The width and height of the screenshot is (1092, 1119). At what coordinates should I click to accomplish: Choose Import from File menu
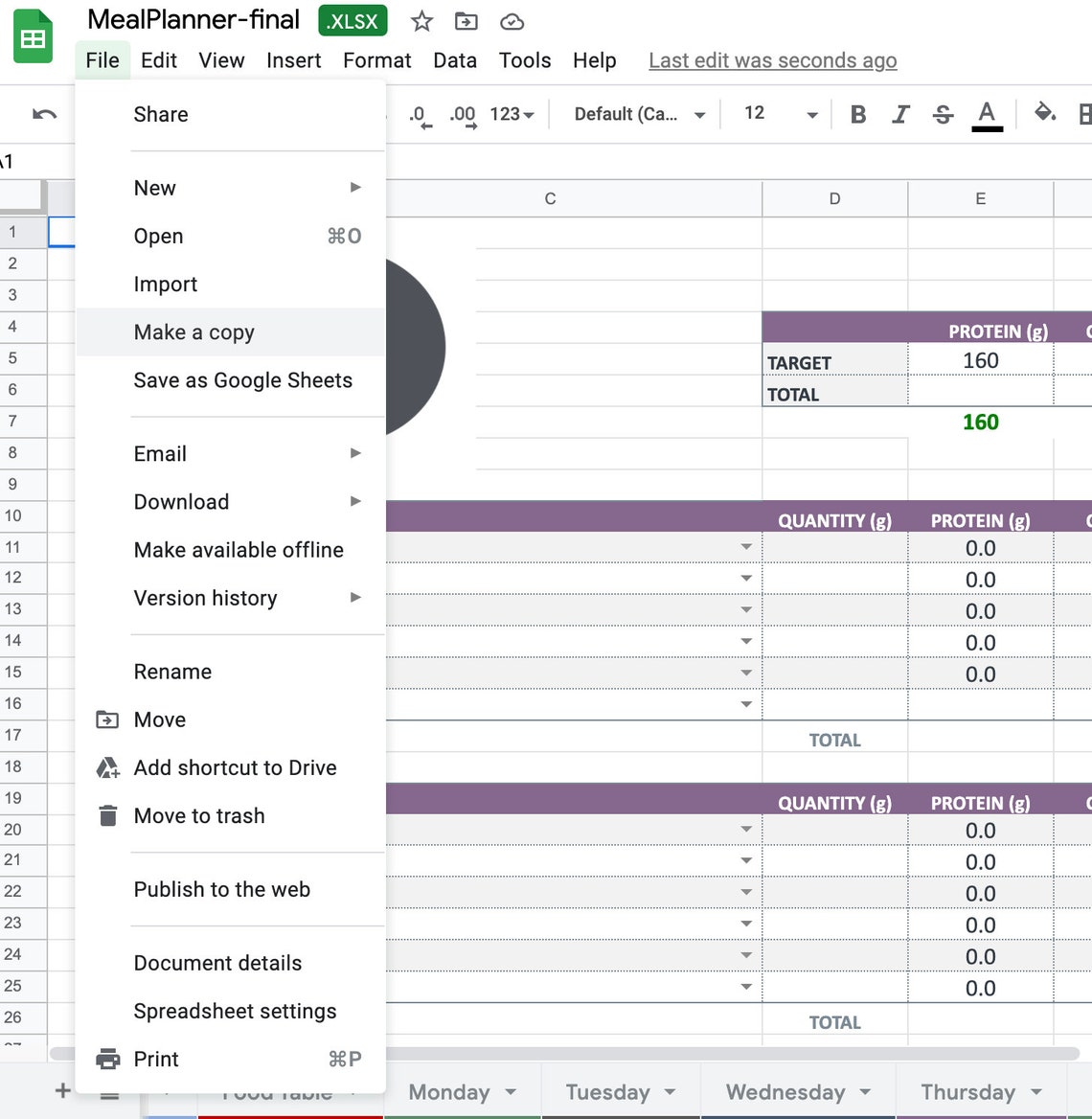click(231, 284)
